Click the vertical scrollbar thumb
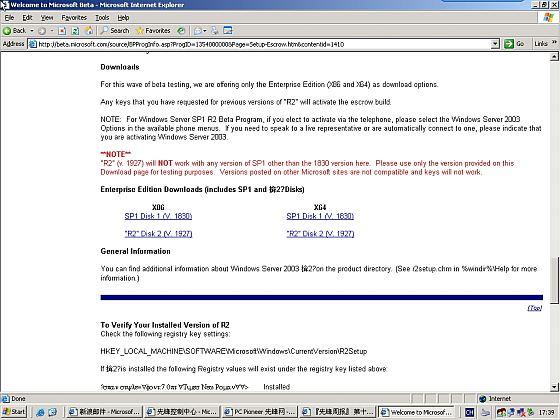 (554, 280)
